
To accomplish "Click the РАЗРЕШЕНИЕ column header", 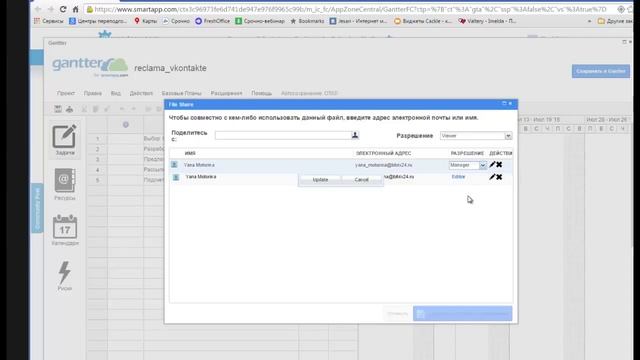I will 467,153.
